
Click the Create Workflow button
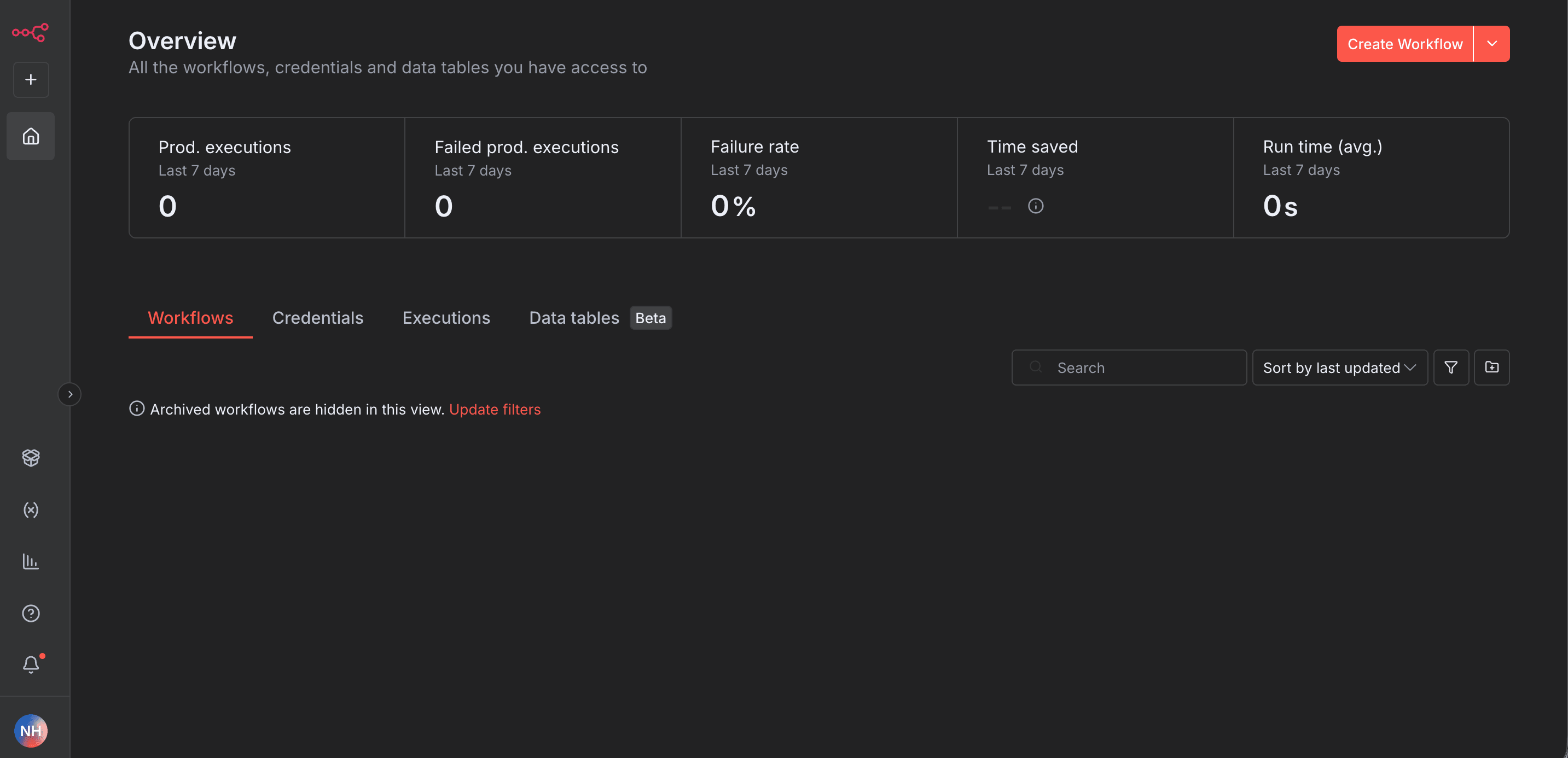pyautogui.click(x=1404, y=44)
